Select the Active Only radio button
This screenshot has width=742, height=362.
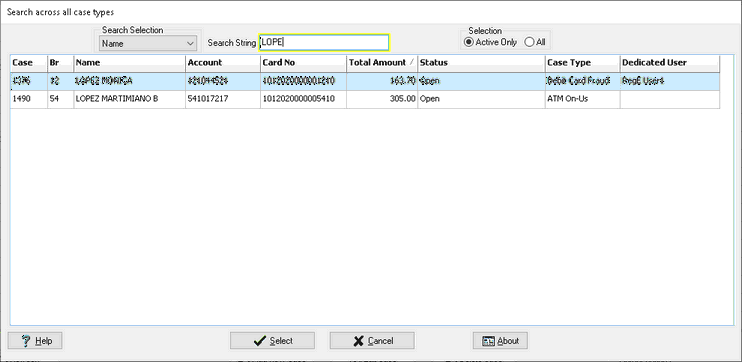tap(491, 42)
